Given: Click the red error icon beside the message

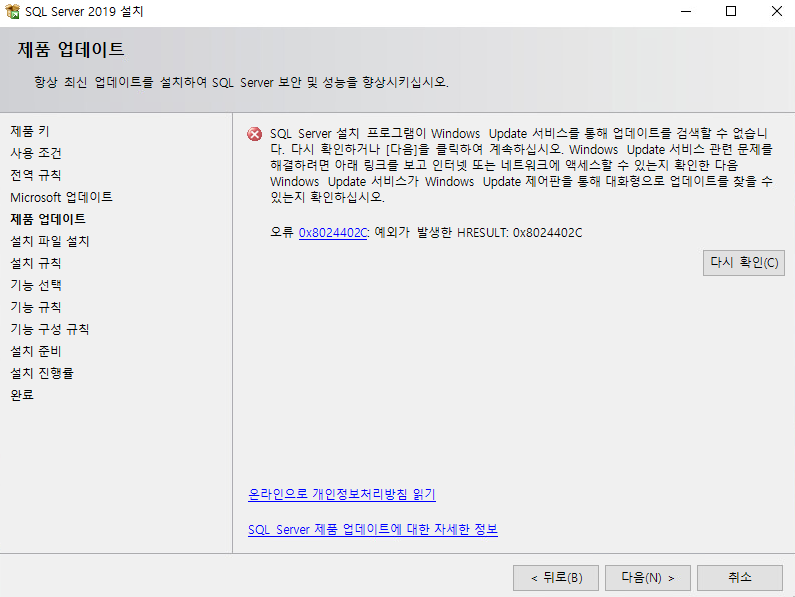Looking at the screenshot, I should coord(255,134).
